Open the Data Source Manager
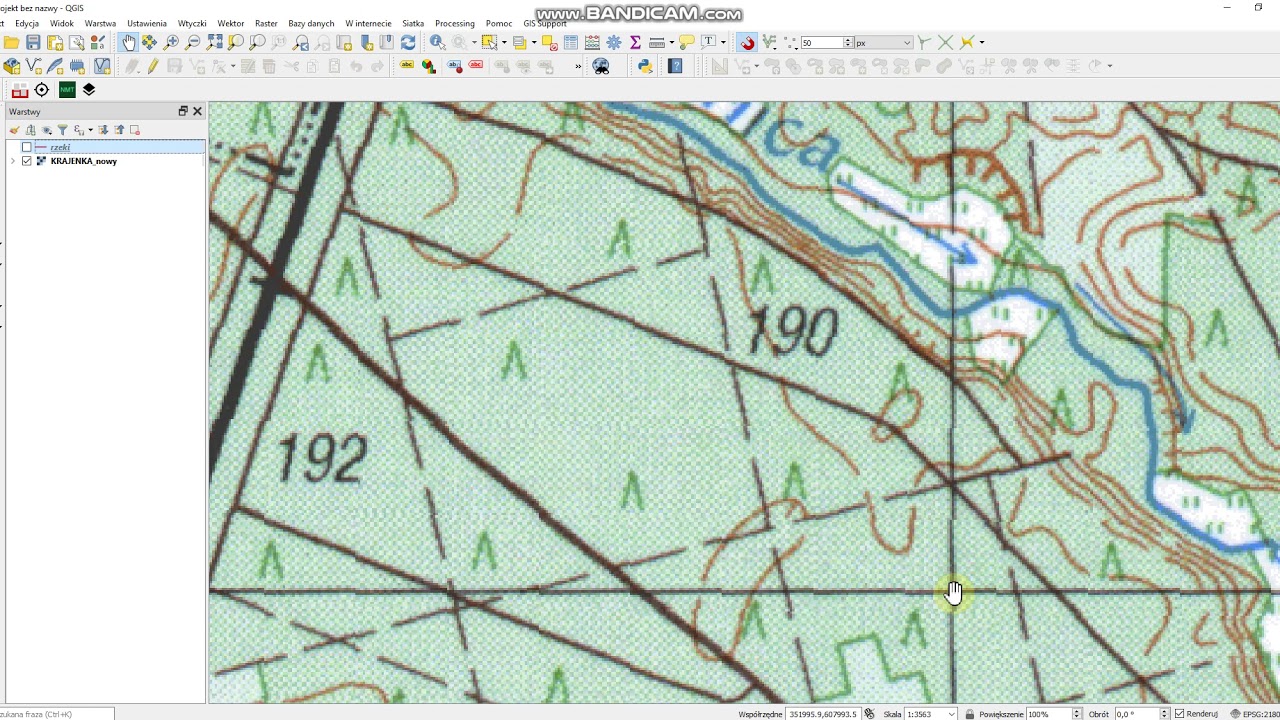1280x720 pixels. click(x=11, y=66)
